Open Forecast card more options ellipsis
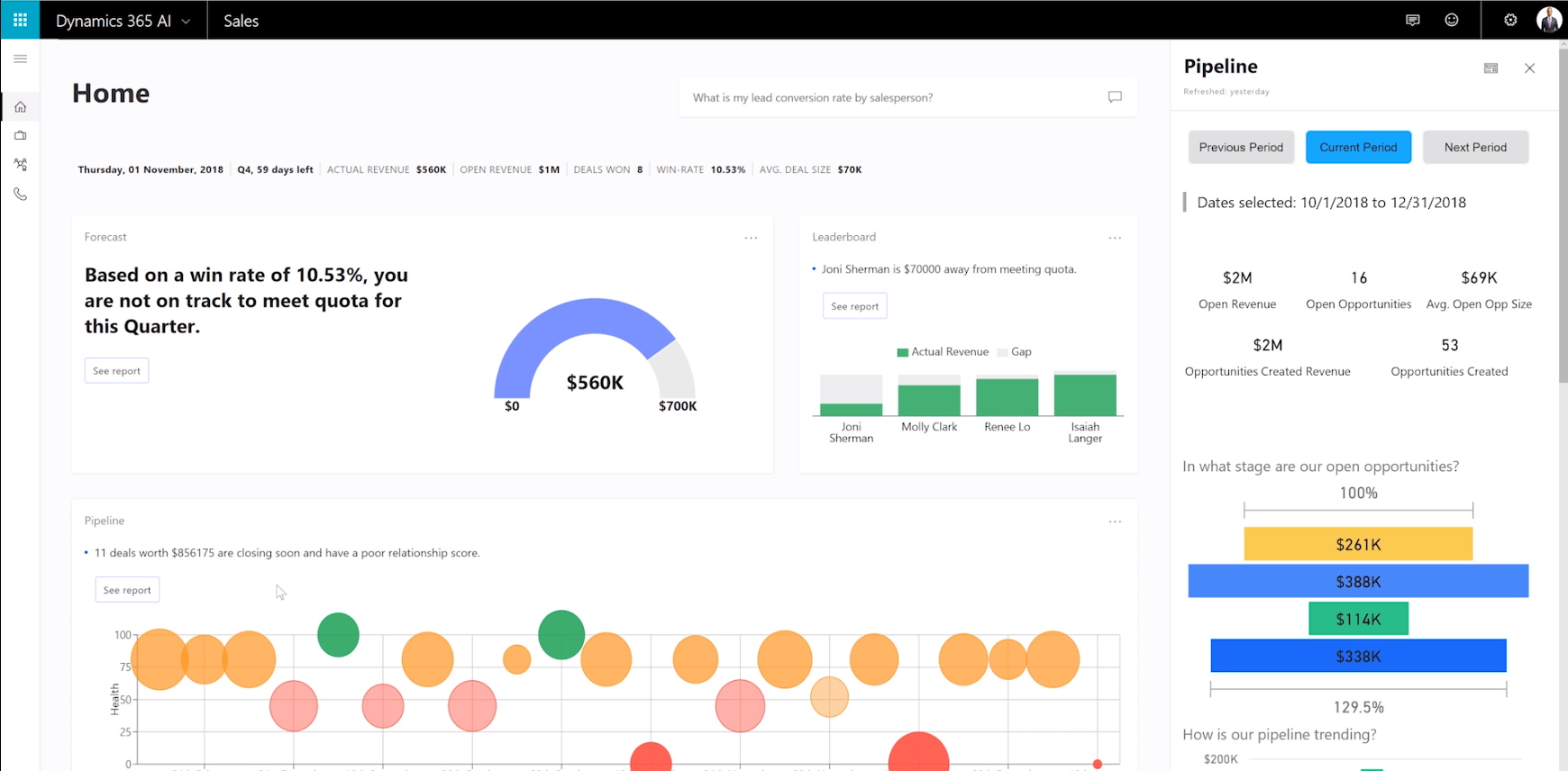The image size is (1568, 771). [751, 238]
